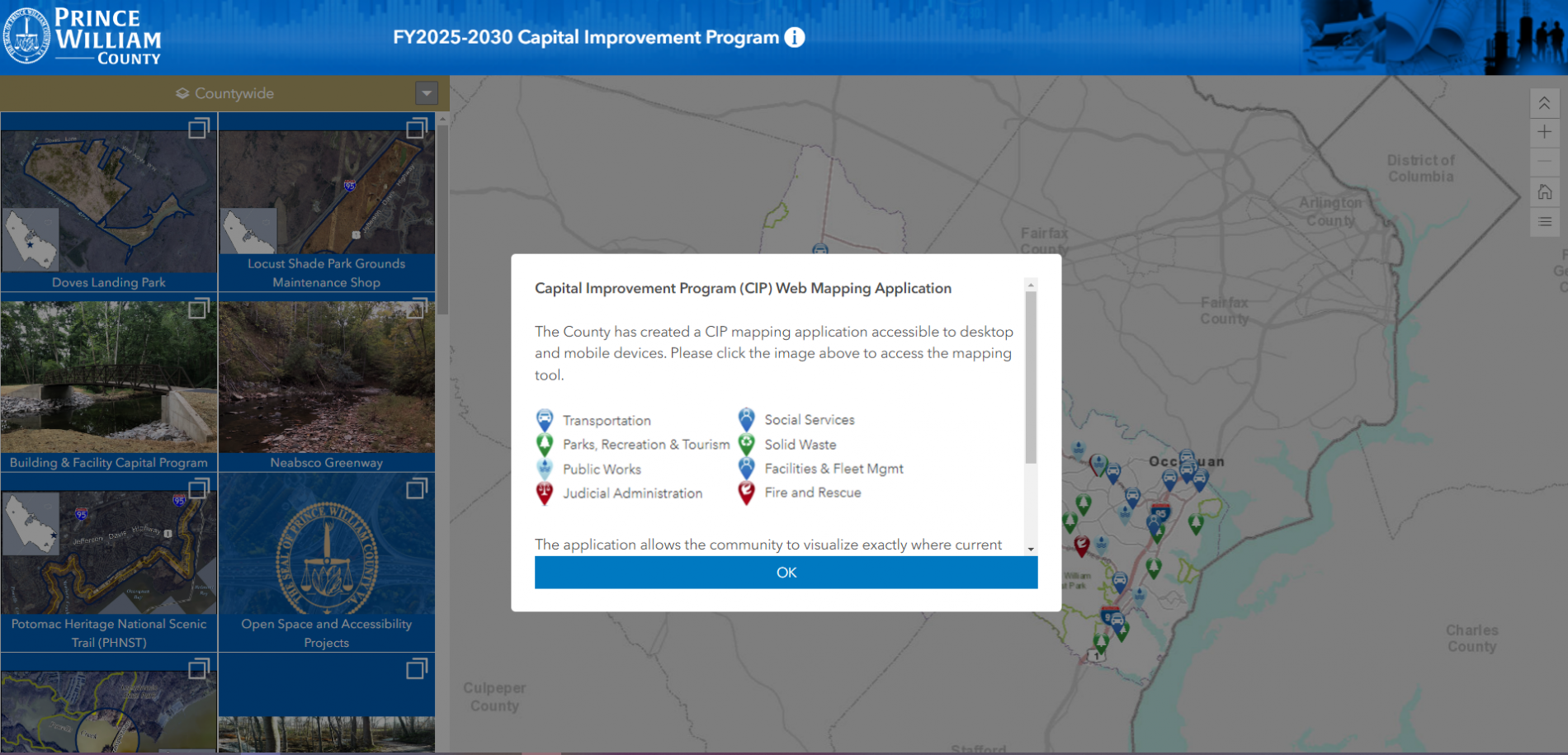This screenshot has width=1568, height=755.
Task: Click the Solid Waste legend icon
Action: (746, 444)
